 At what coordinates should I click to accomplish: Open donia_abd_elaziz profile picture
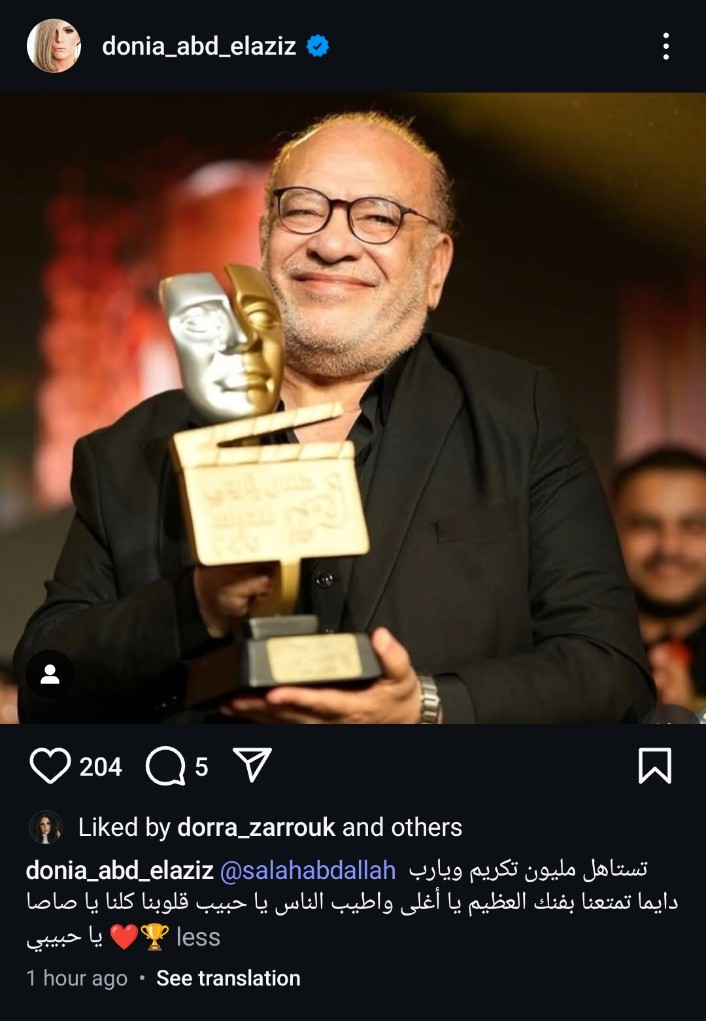pos(54,46)
